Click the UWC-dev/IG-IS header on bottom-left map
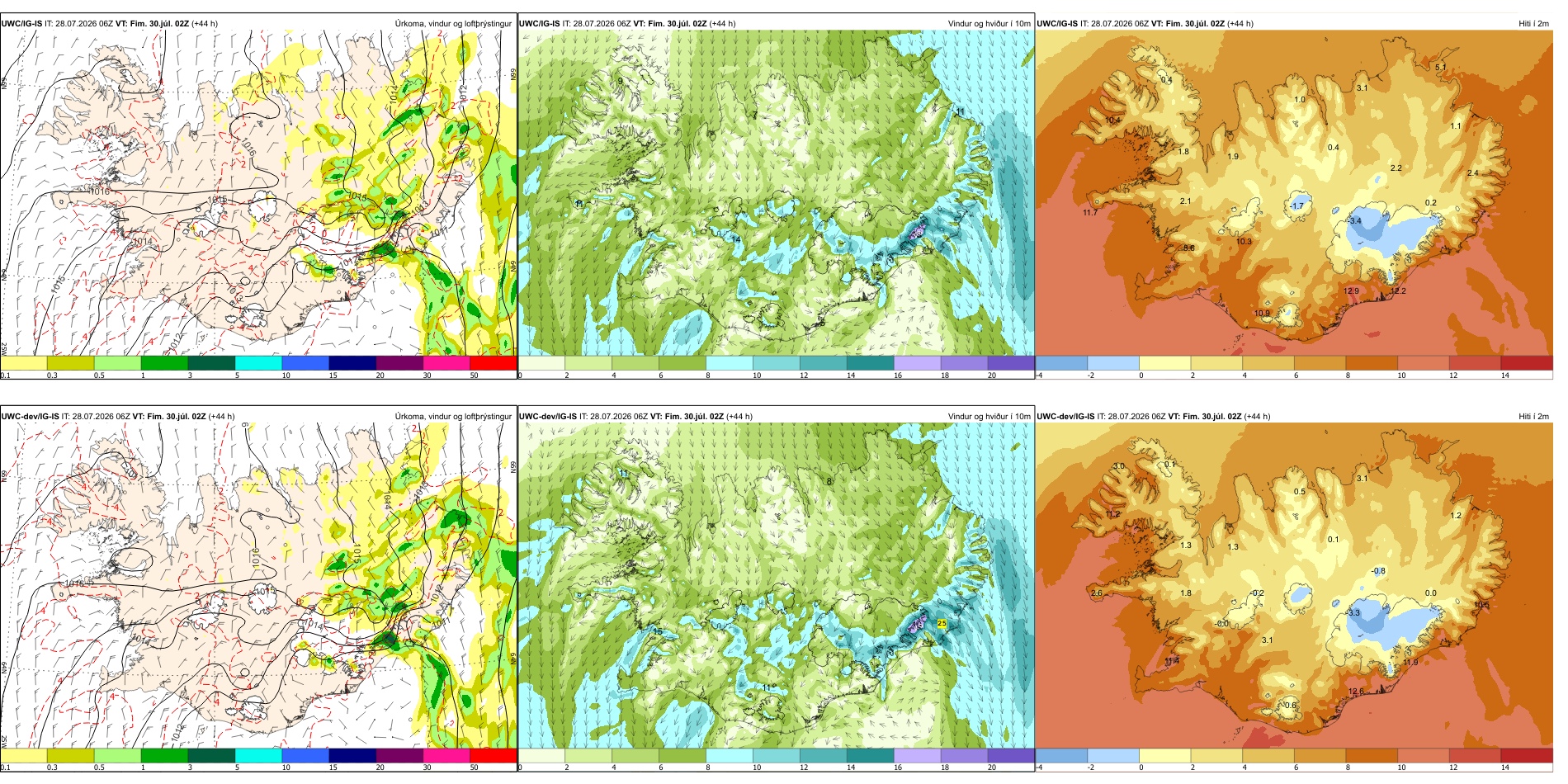Viewport: 1568px width, 784px height. [x=31, y=417]
